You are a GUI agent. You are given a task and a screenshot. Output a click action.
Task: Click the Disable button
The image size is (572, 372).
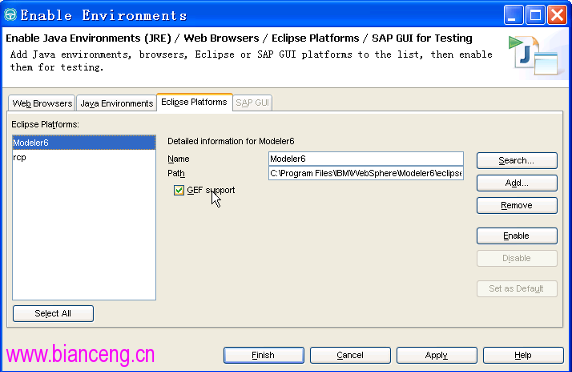point(517,258)
